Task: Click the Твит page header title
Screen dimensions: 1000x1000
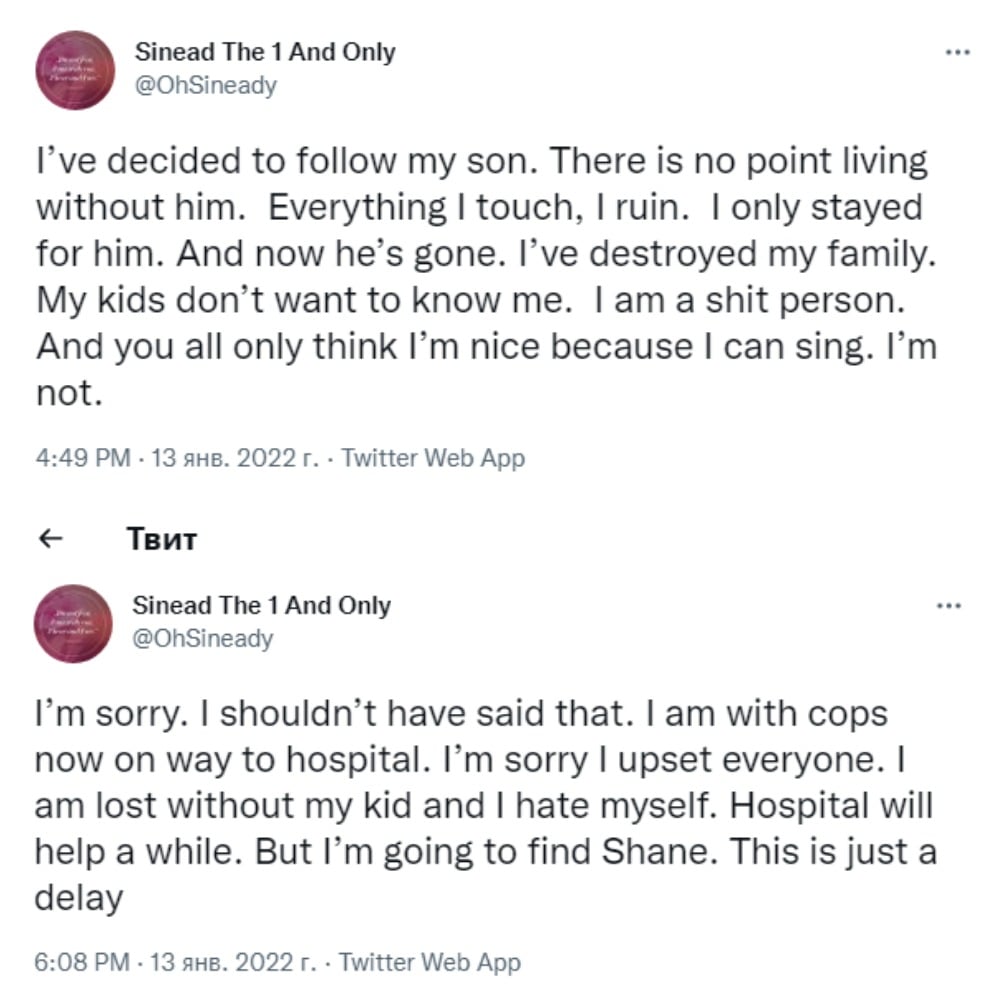Action: pos(163,539)
